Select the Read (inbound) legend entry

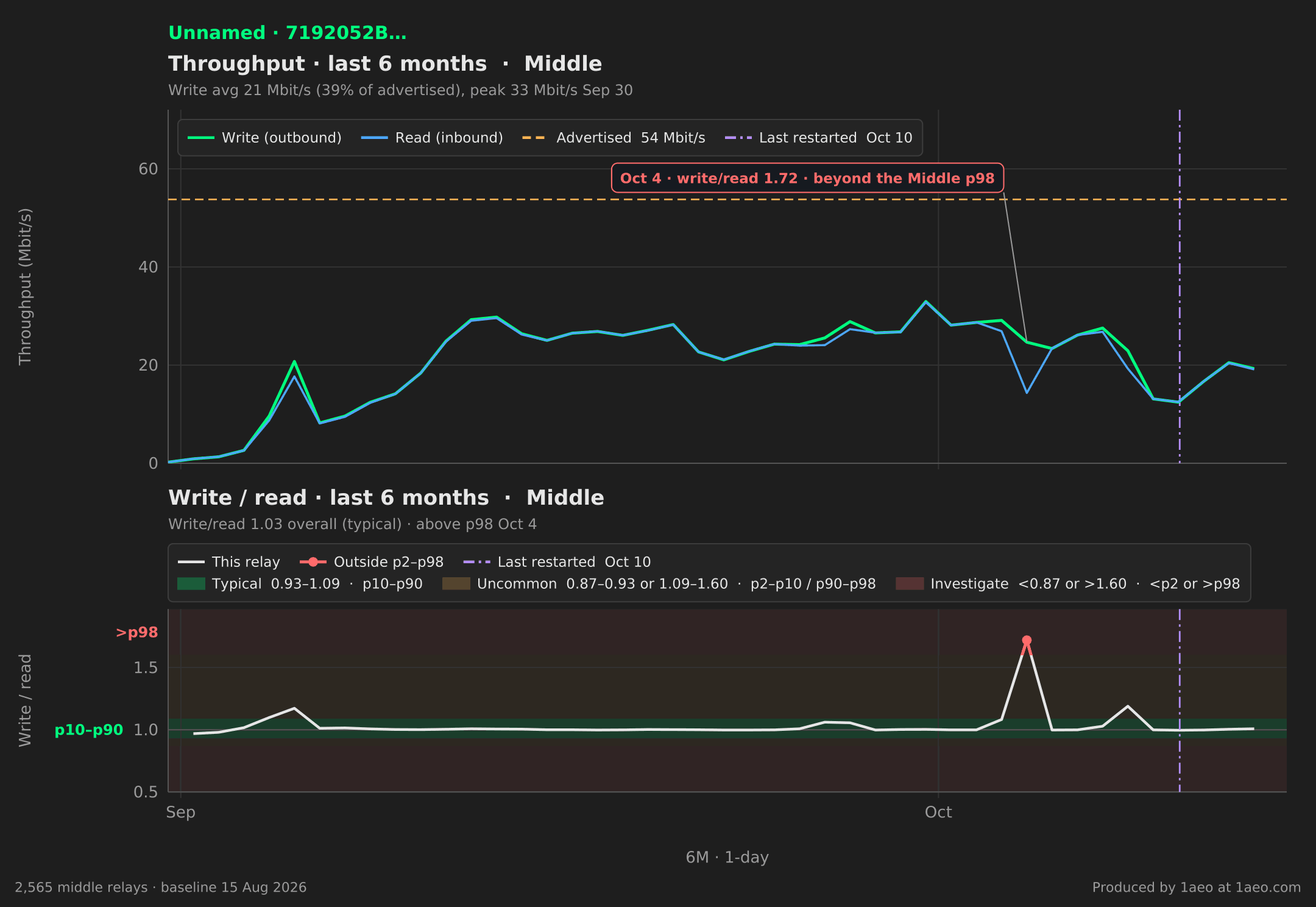click(x=432, y=138)
